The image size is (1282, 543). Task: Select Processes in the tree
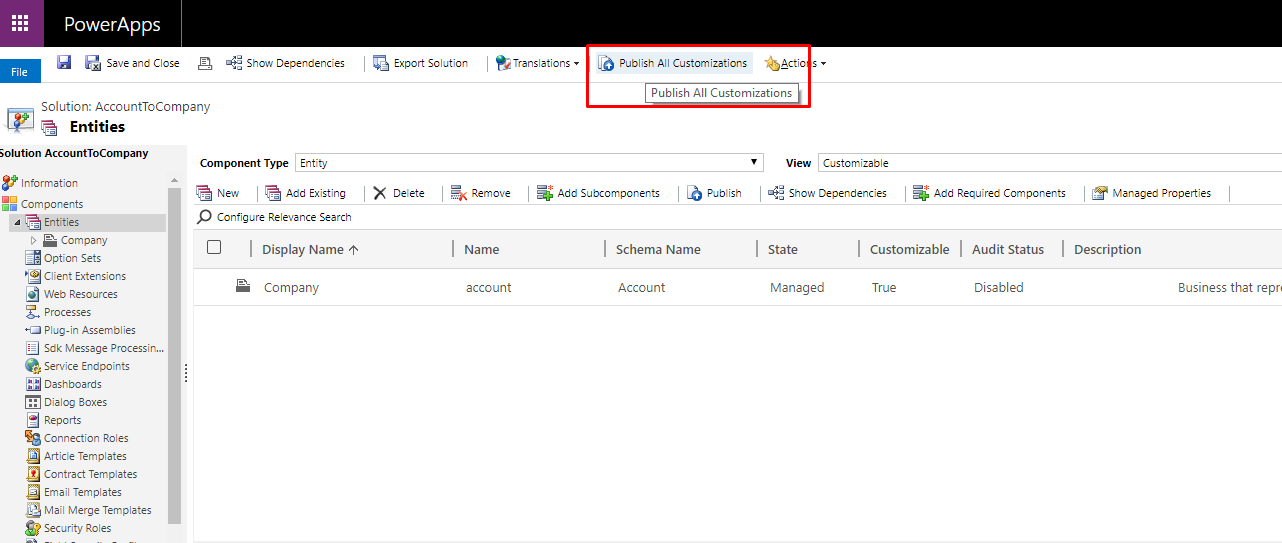tap(67, 312)
